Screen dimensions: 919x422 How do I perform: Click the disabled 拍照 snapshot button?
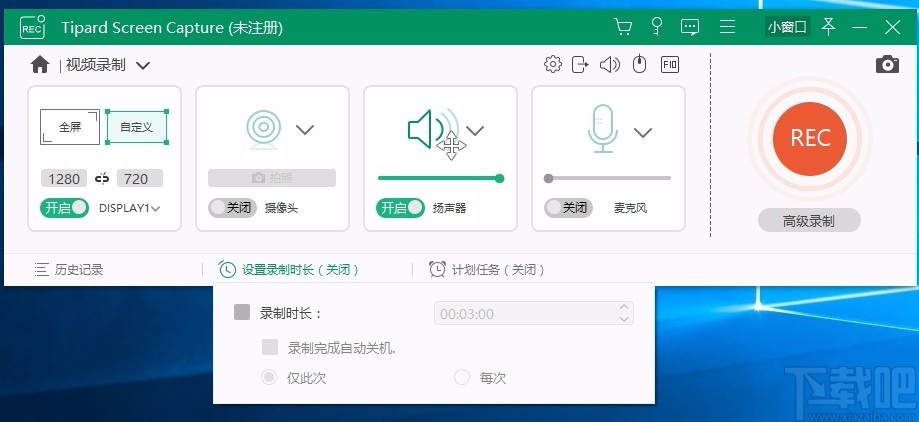click(x=272, y=178)
